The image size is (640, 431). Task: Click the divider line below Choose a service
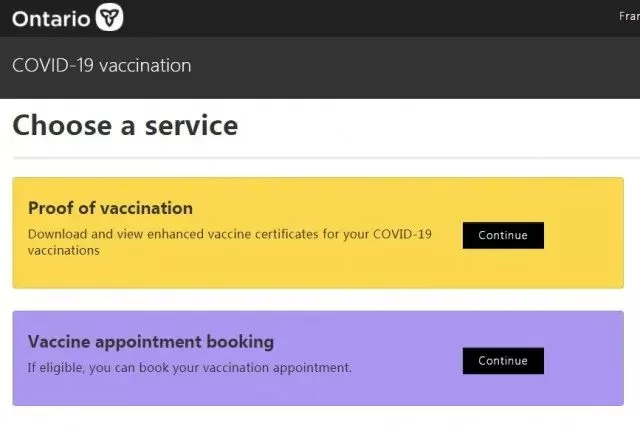pos(326,158)
